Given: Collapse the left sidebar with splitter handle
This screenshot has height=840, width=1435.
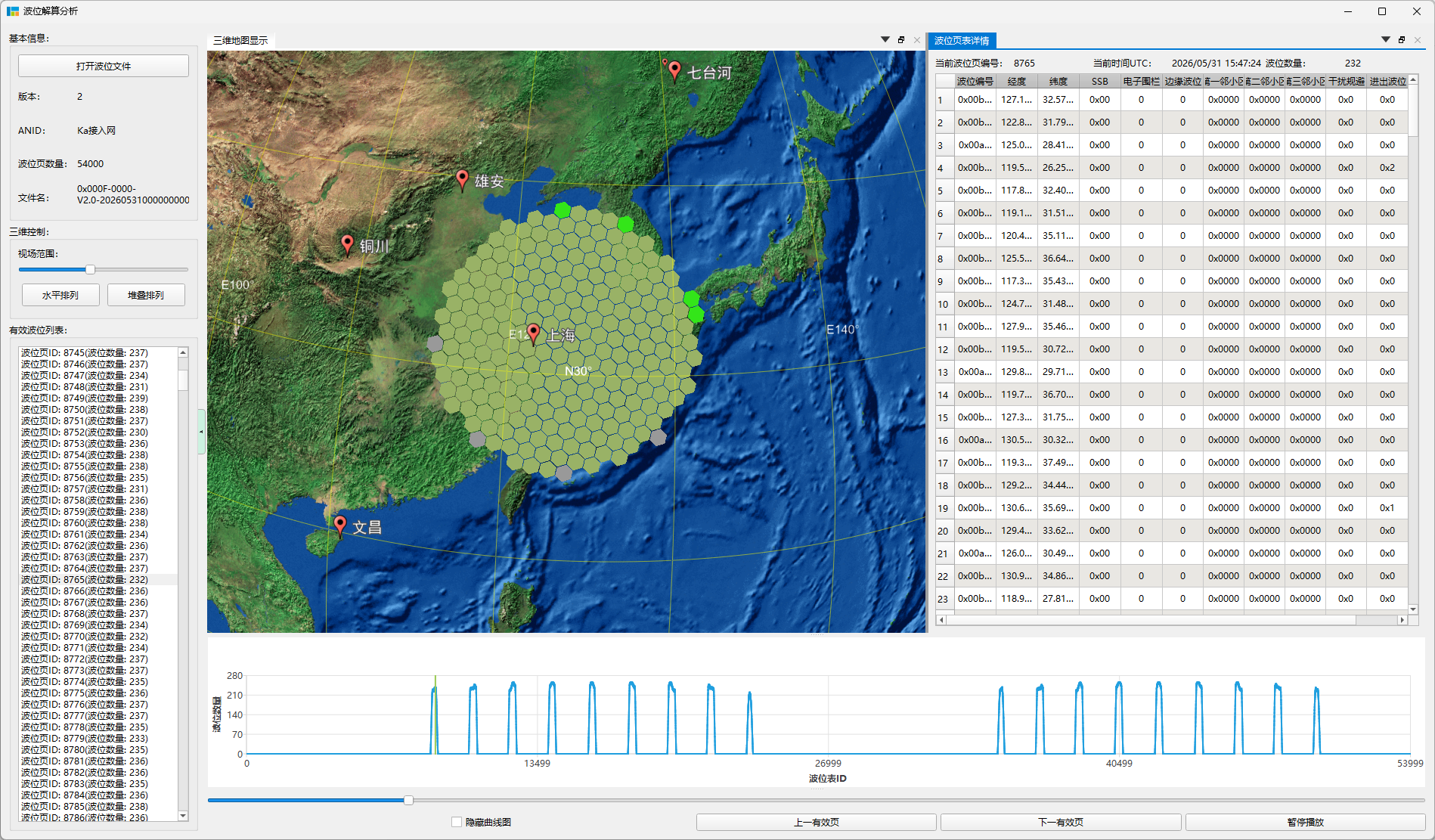Looking at the screenshot, I should (x=201, y=432).
